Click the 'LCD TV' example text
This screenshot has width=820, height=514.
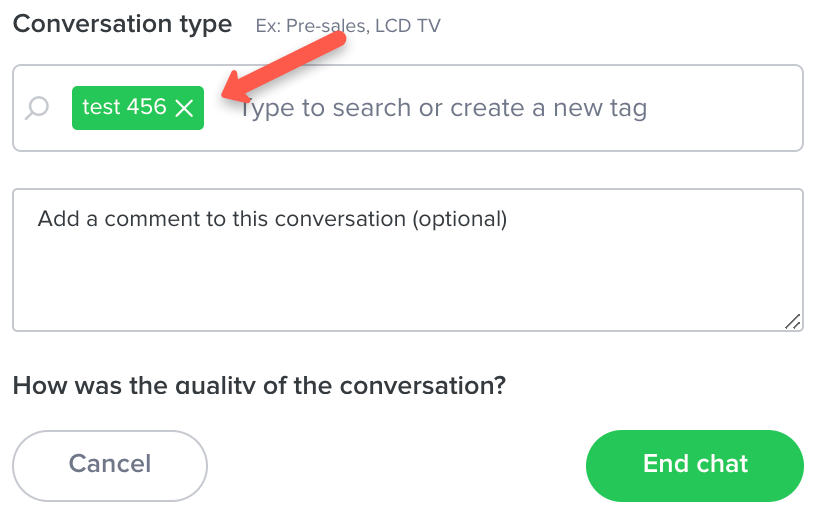pos(408,26)
